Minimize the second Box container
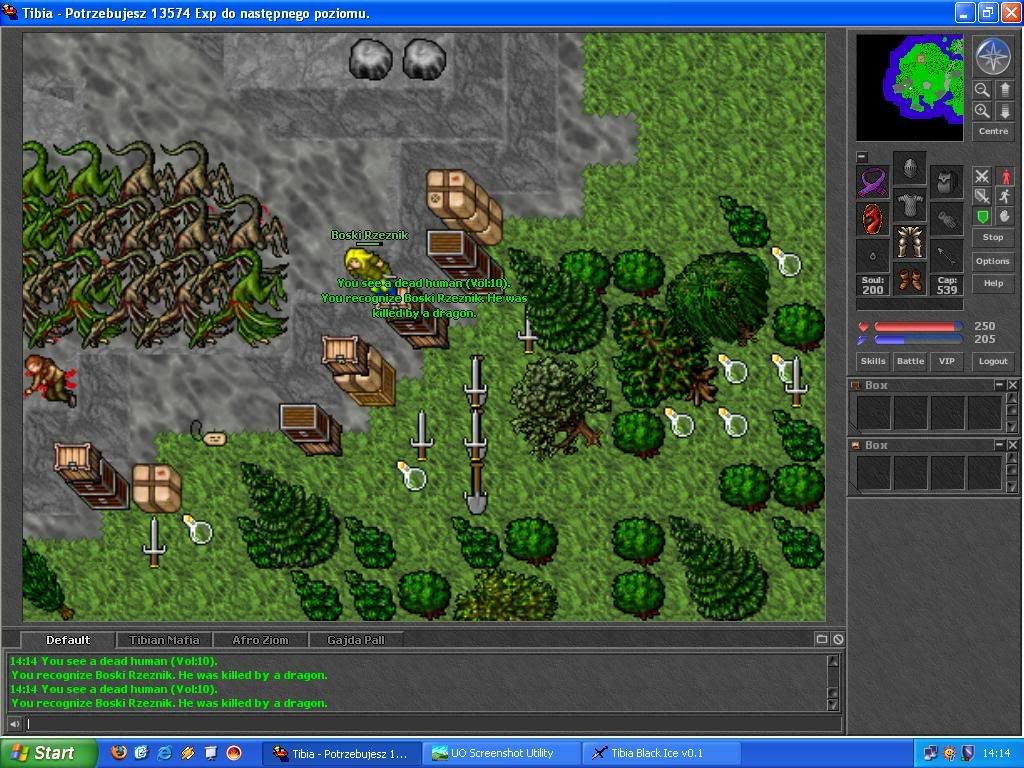 [999, 445]
